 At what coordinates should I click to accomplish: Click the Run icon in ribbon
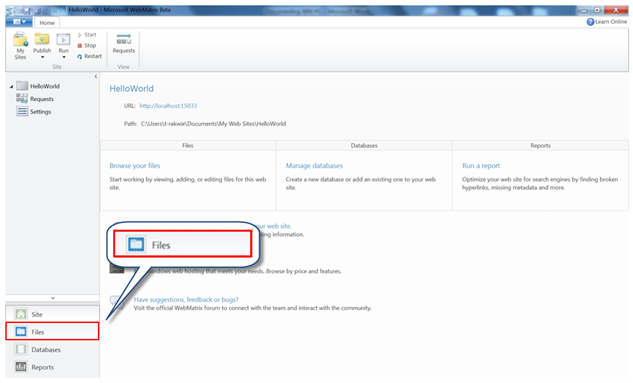click(x=63, y=40)
